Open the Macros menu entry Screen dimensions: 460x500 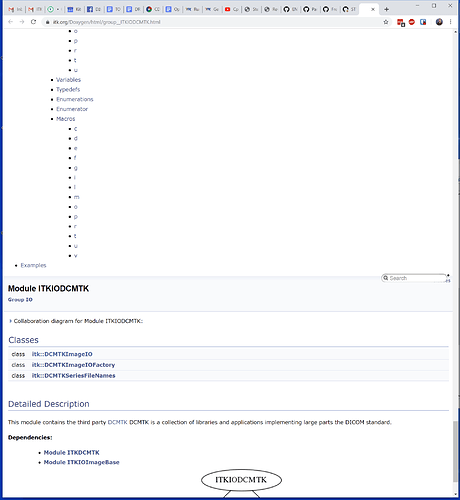(x=66, y=119)
